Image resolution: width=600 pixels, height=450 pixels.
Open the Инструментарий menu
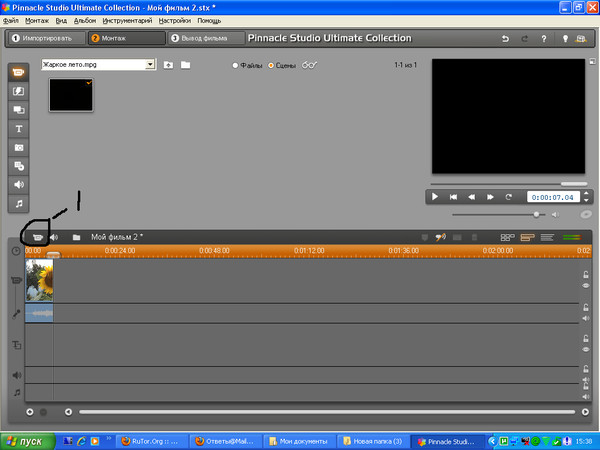[127, 21]
